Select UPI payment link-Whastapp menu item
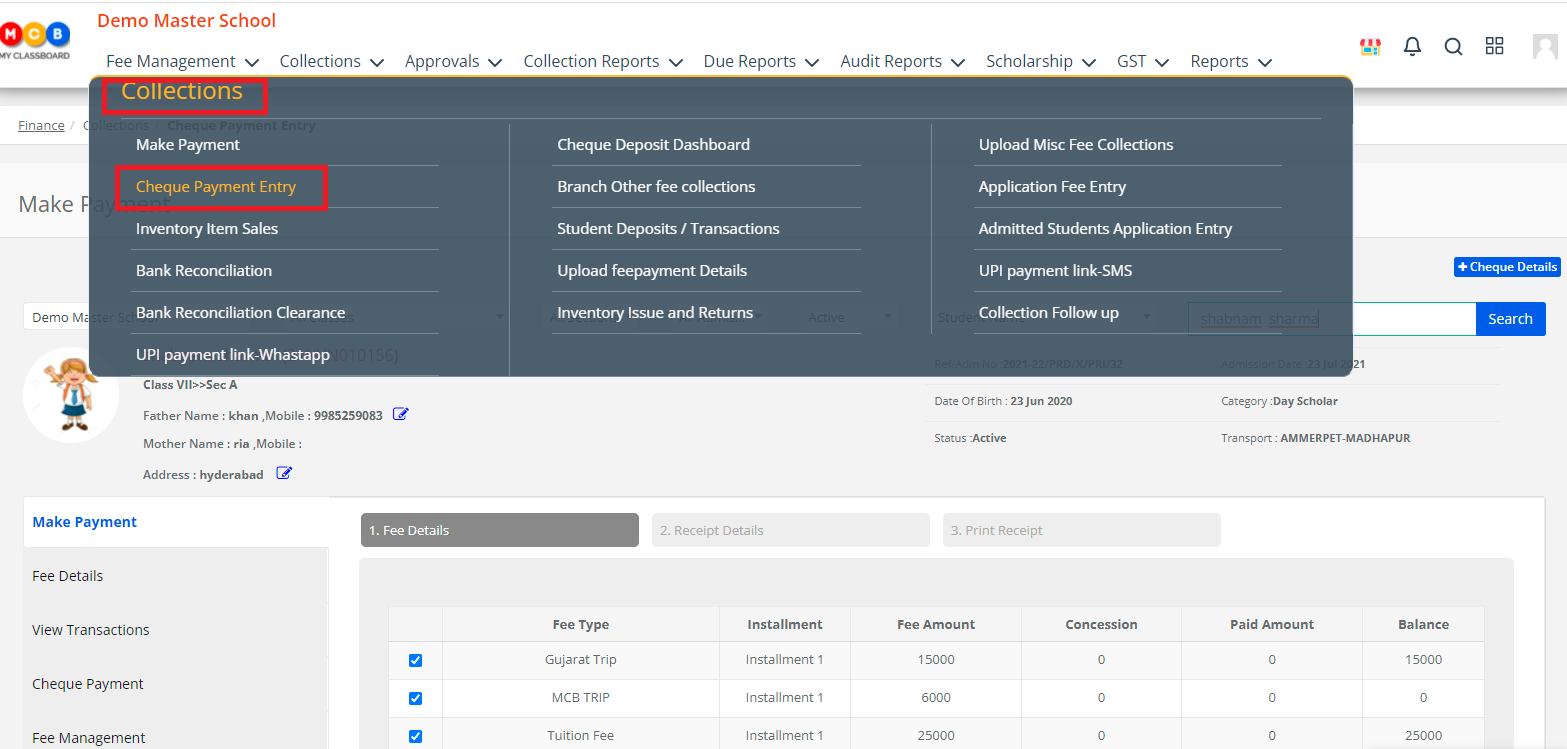1567x749 pixels. (233, 355)
